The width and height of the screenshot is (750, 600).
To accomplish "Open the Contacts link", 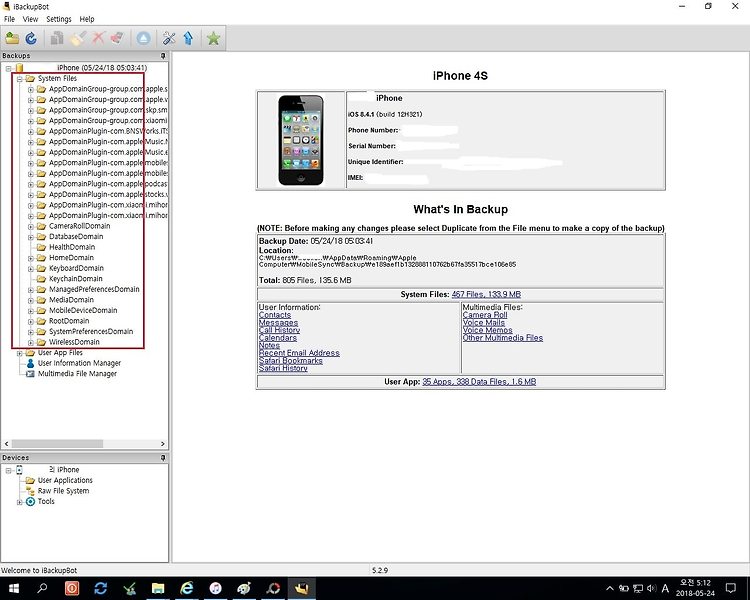I will [x=275, y=315].
